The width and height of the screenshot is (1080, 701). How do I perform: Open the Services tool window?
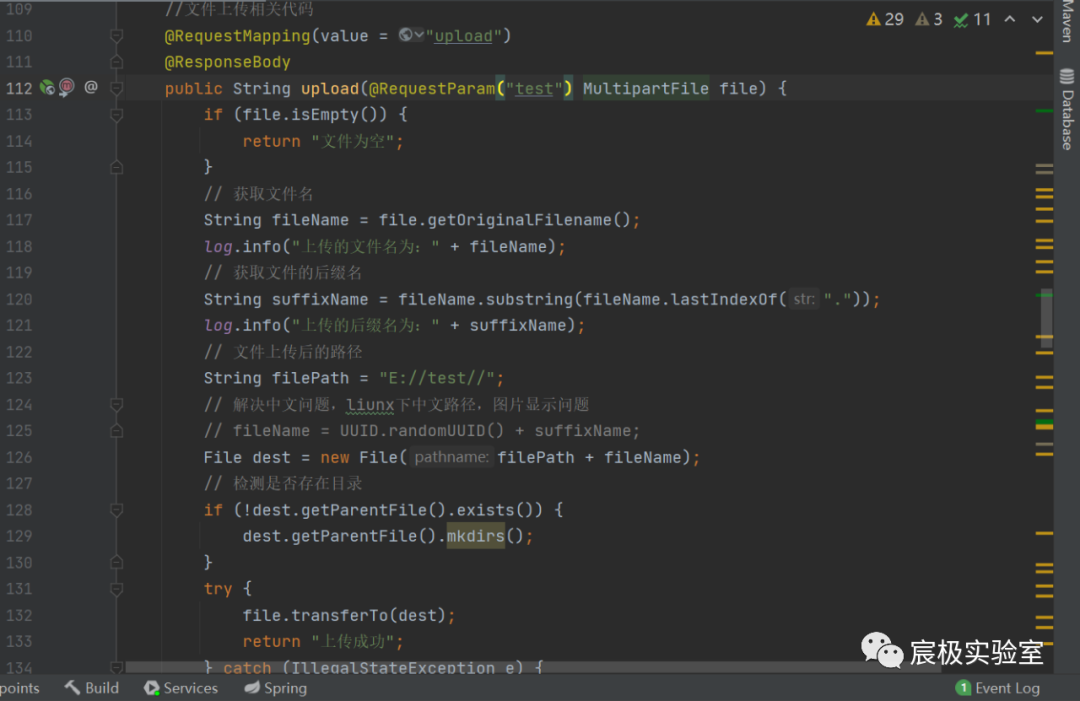(181, 688)
